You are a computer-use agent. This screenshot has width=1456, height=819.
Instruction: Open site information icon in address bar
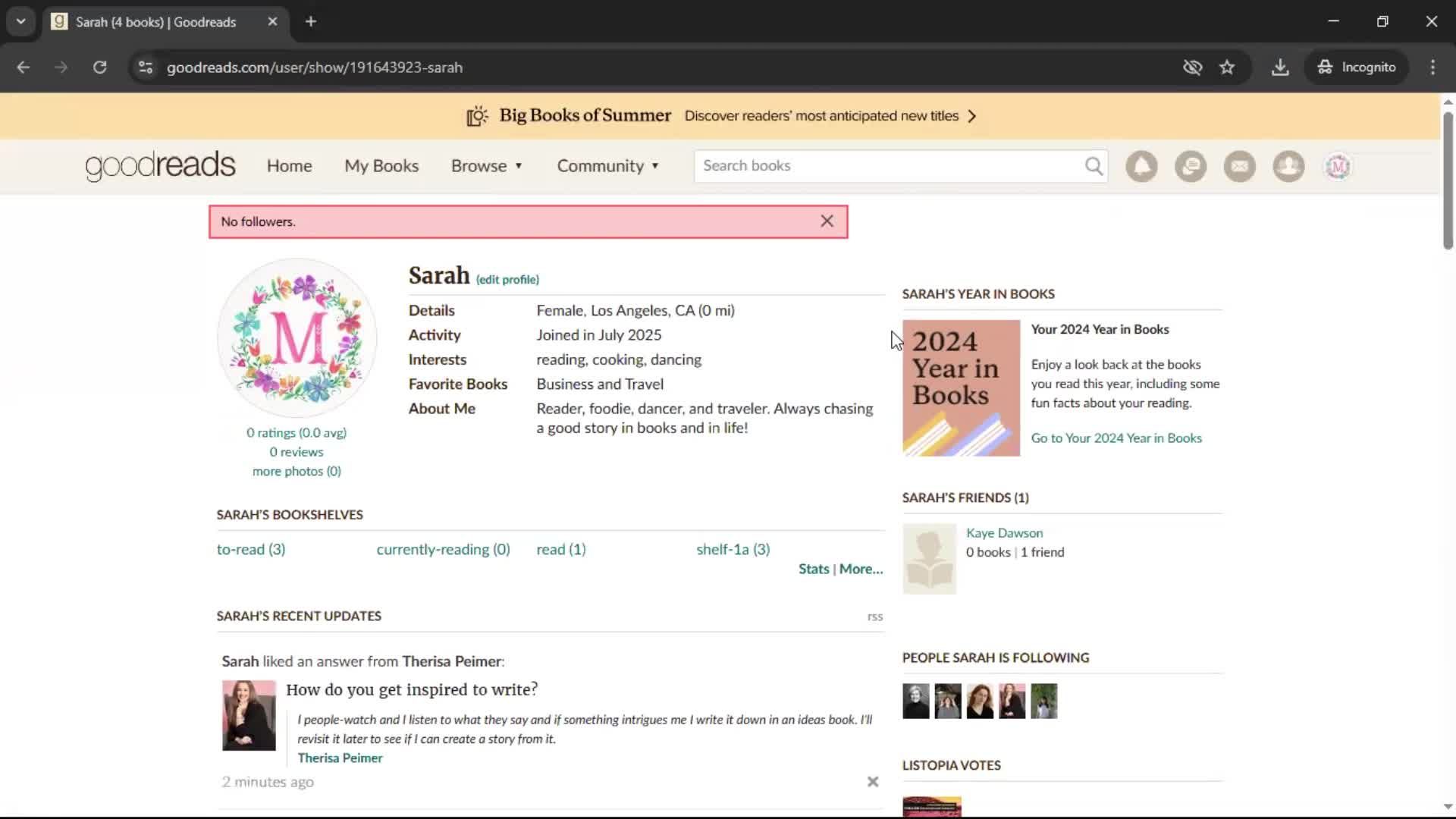tap(146, 67)
